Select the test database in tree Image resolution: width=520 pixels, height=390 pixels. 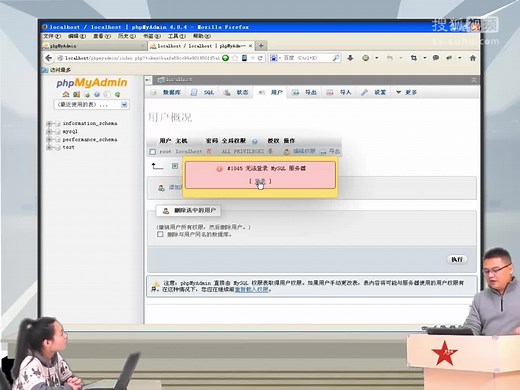tap(68, 147)
